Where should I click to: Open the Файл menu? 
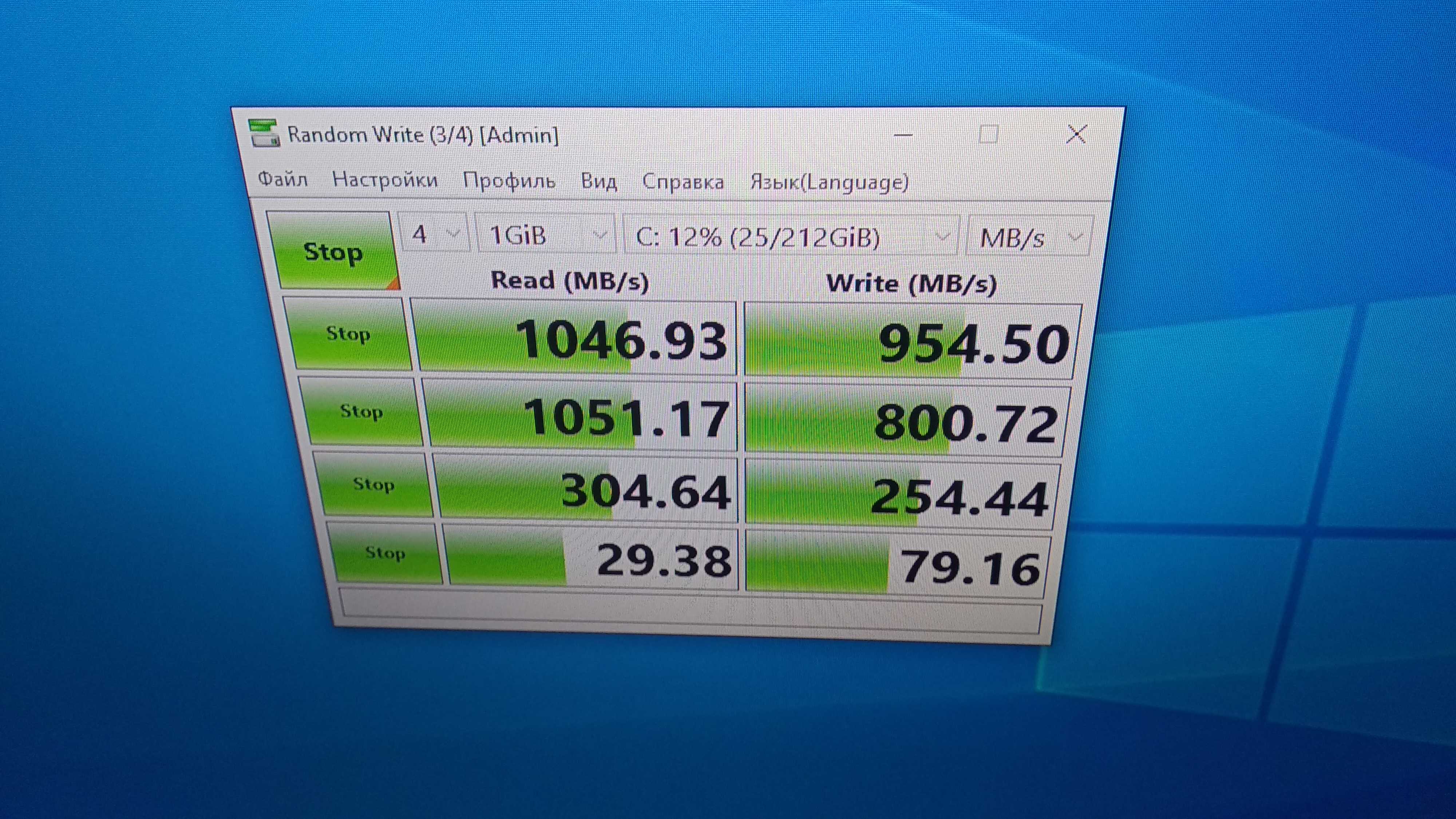pos(282,179)
